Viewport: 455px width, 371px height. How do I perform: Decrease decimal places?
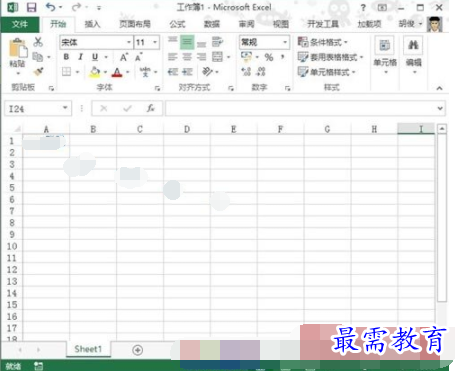pyautogui.click(x=261, y=72)
